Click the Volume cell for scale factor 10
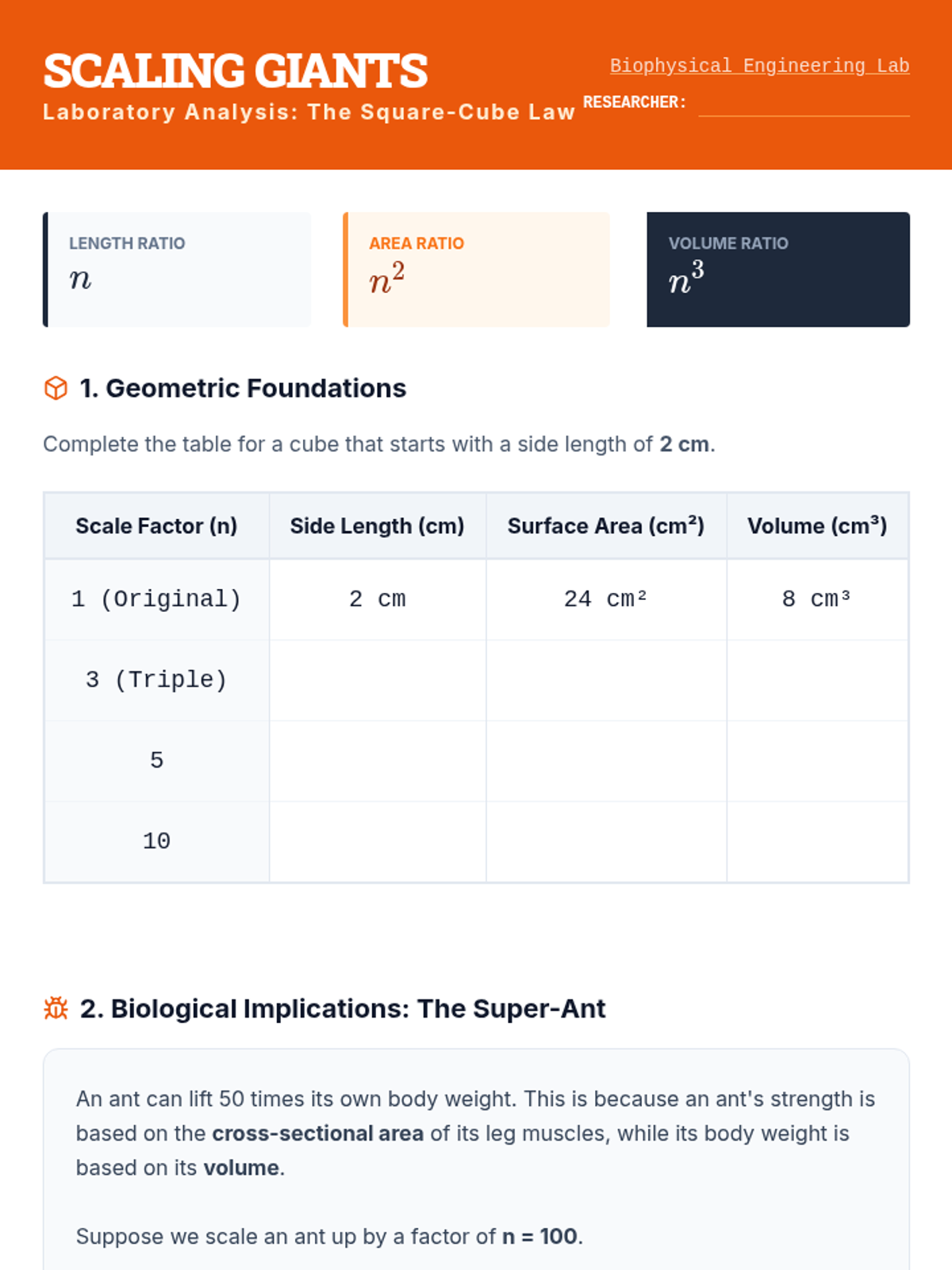Screen dimensions: 952x1270 click(x=817, y=841)
